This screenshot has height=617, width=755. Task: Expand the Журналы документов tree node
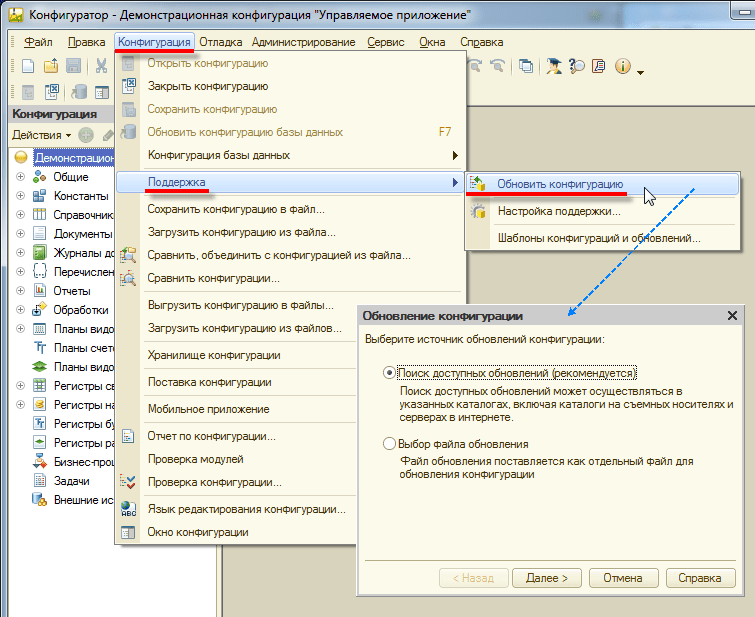[20, 252]
